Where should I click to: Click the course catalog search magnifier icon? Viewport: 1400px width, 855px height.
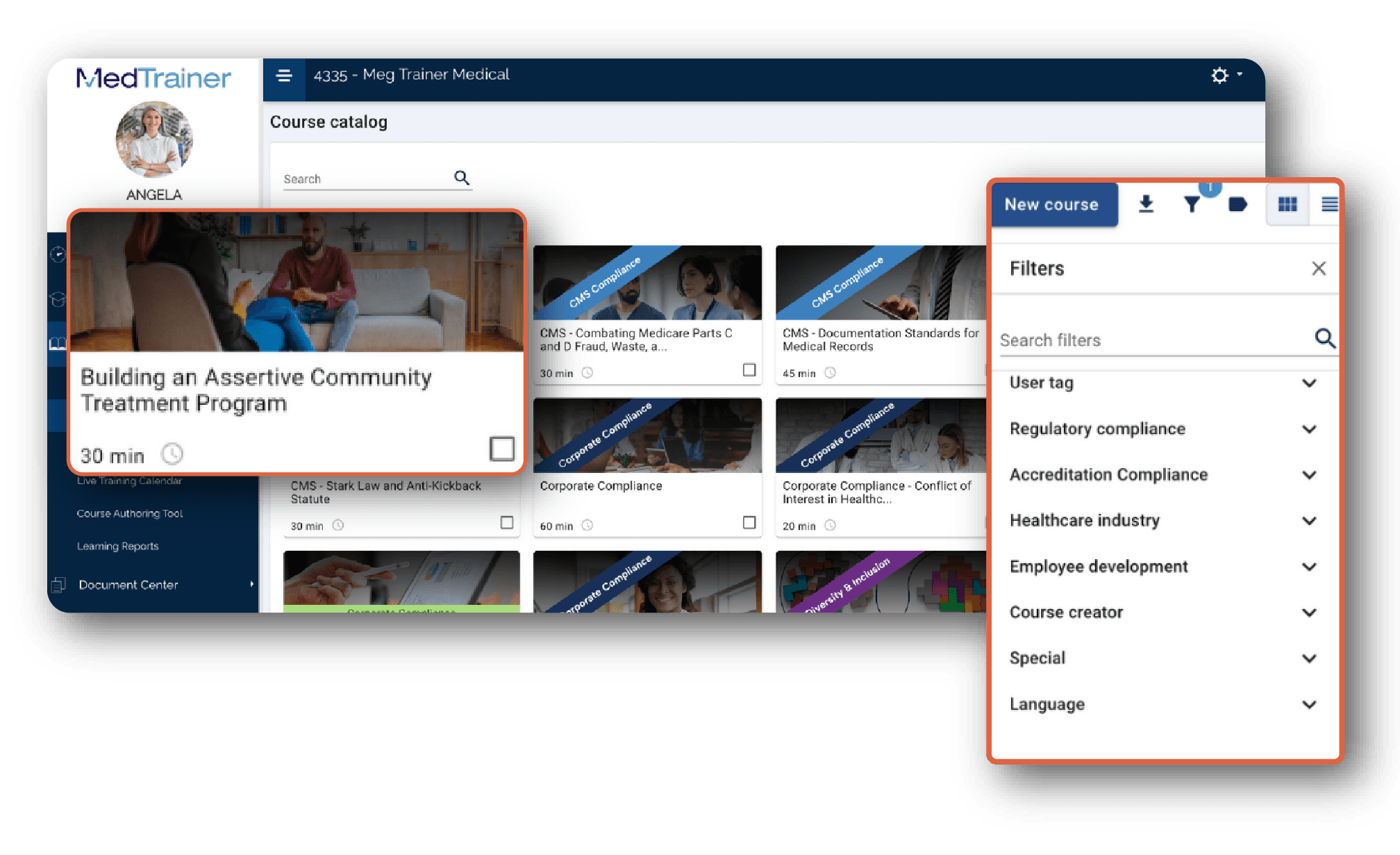(x=462, y=178)
